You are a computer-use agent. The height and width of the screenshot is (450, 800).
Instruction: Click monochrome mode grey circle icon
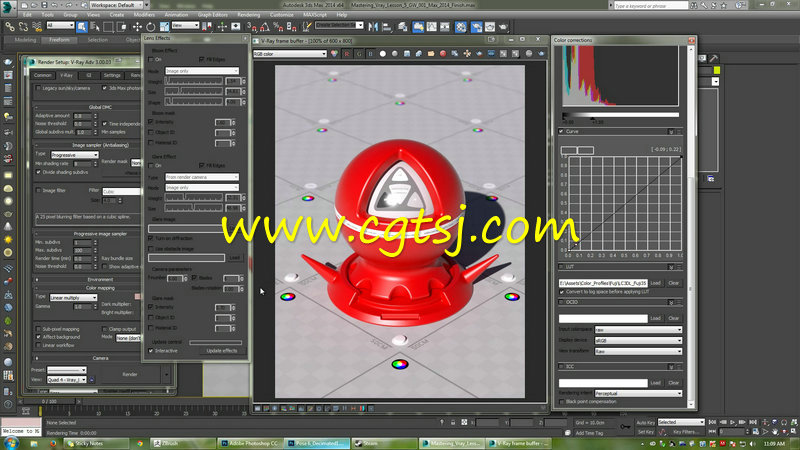click(394, 54)
